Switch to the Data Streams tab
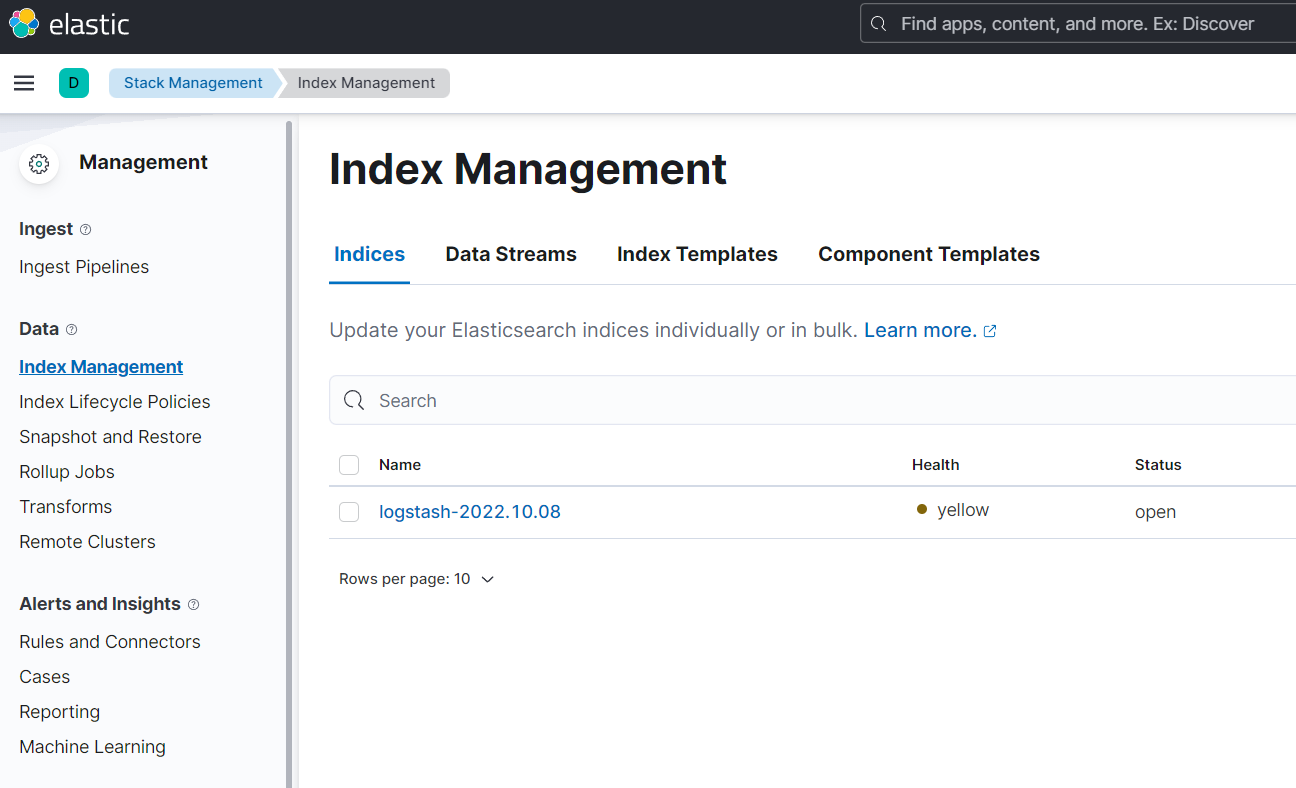 click(x=511, y=255)
